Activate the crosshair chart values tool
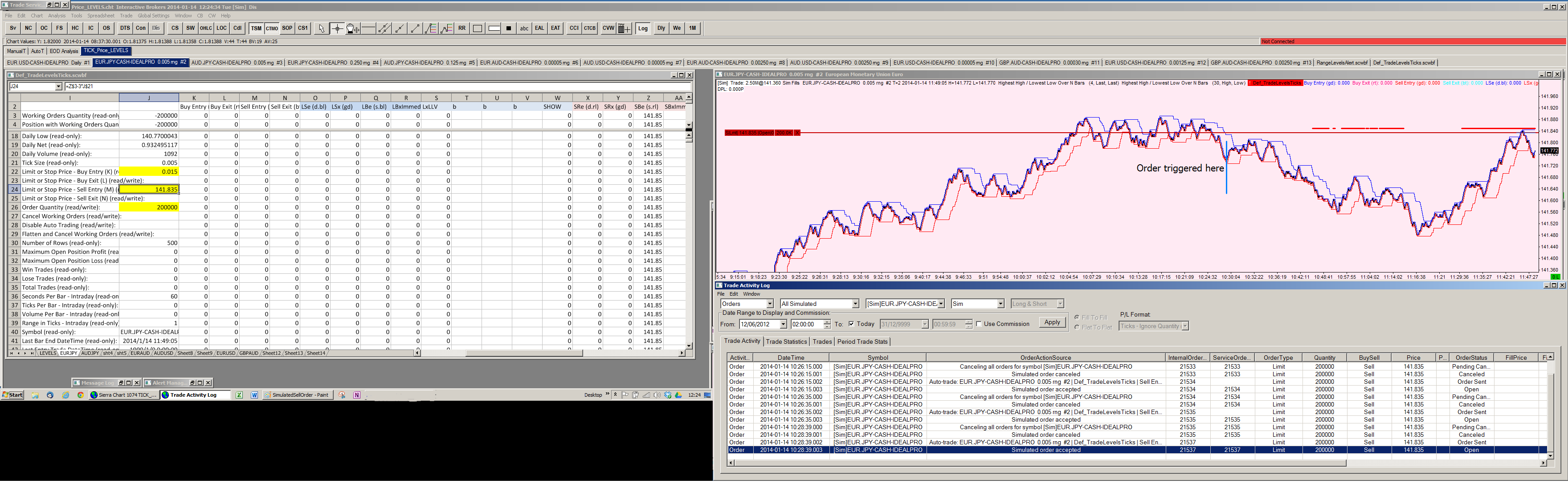Viewport: 1568px width, 496px height. tap(337, 28)
